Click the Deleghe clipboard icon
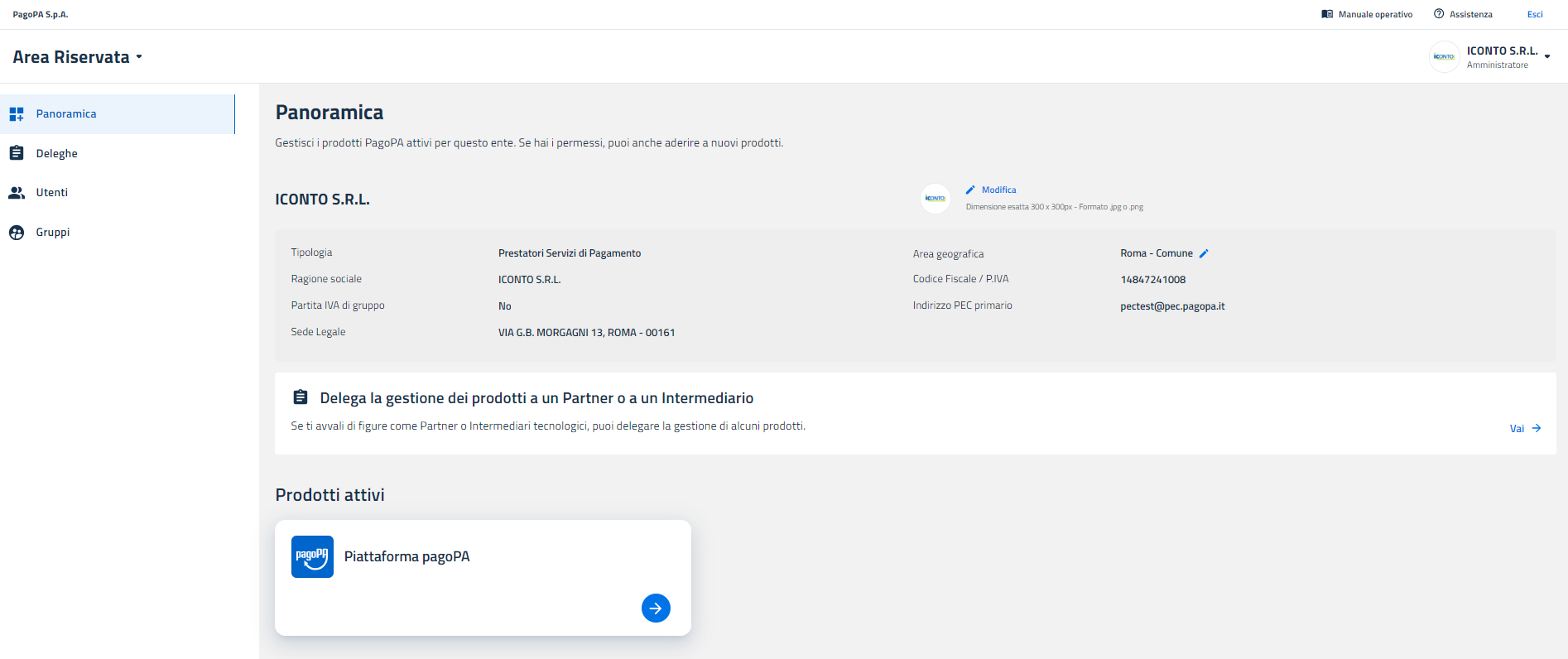 pos(17,153)
